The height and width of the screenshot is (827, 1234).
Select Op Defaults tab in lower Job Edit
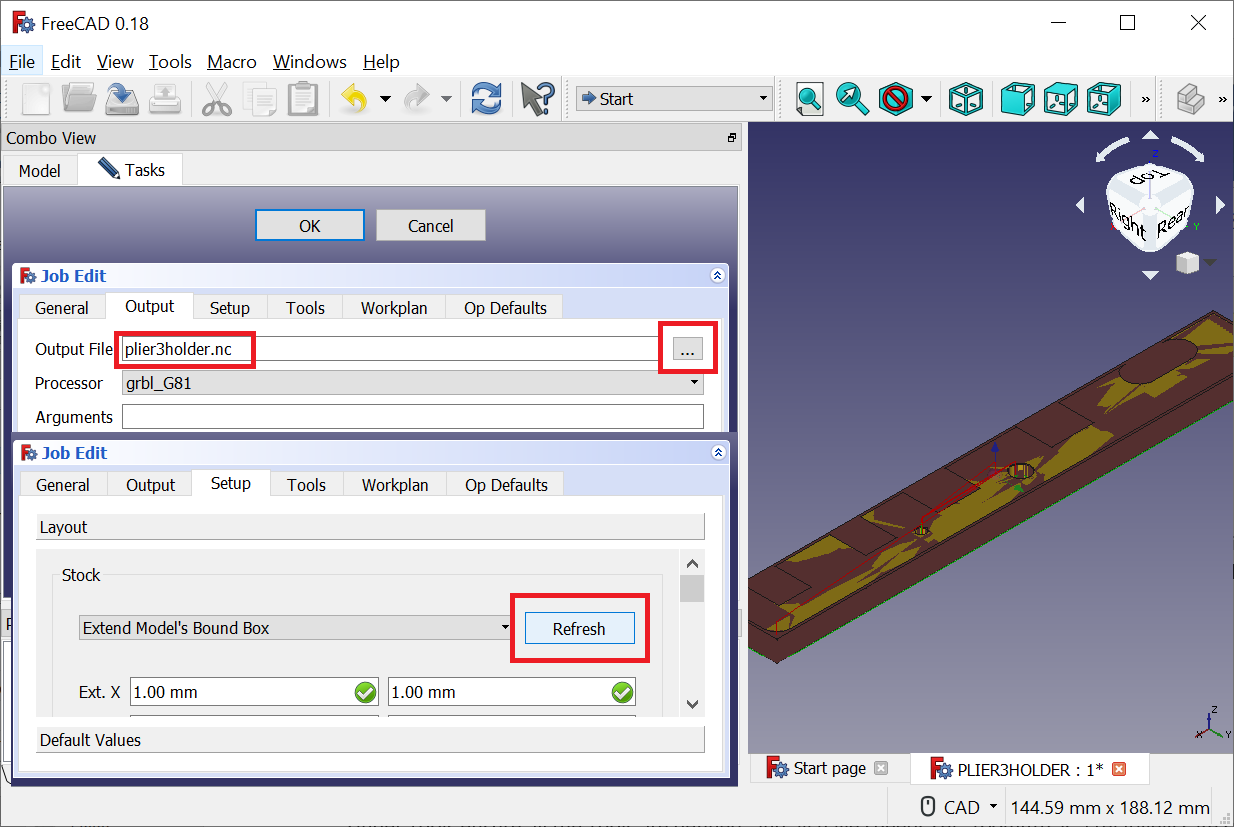click(x=506, y=485)
